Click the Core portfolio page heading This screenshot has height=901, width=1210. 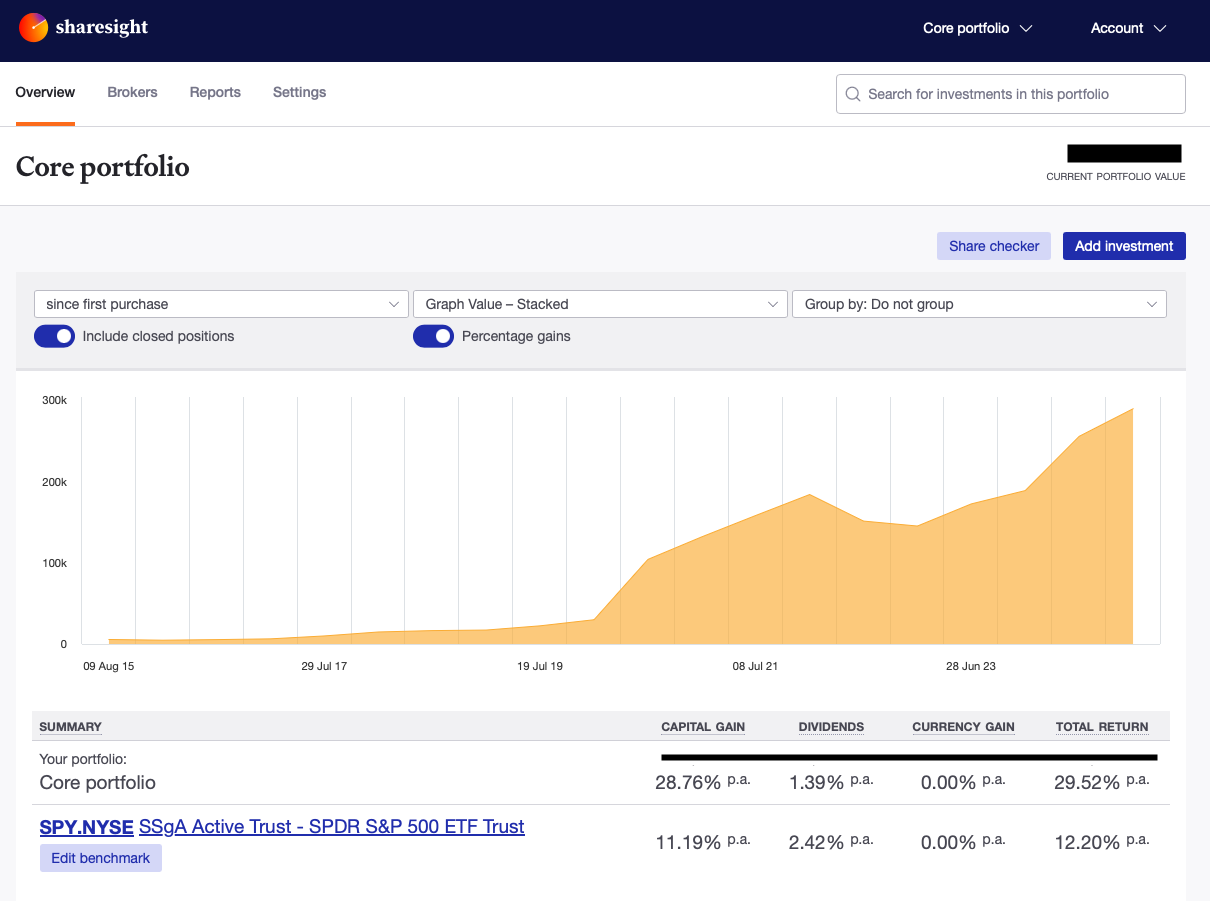pyautogui.click(x=102, y=166)
